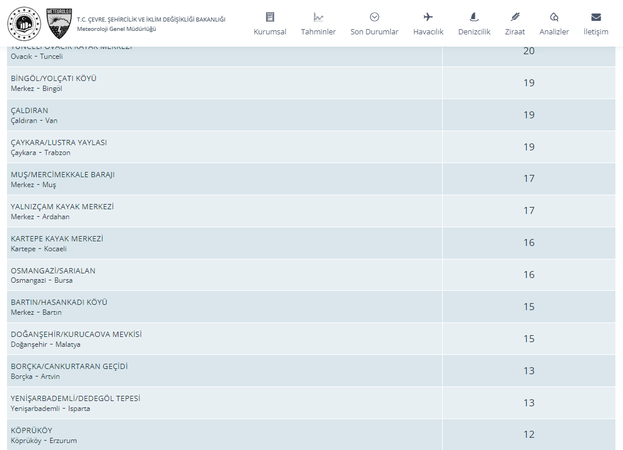The height and width of the screenshot is (450, 623).
Task: Click the Denizcilik sailboat icon
Action: tap(474, 17)
